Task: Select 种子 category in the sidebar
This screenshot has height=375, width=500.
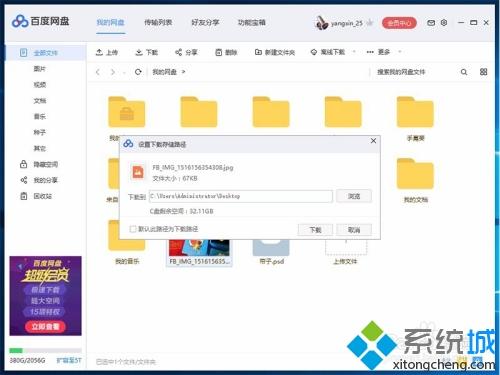Action: coord(40,132)
